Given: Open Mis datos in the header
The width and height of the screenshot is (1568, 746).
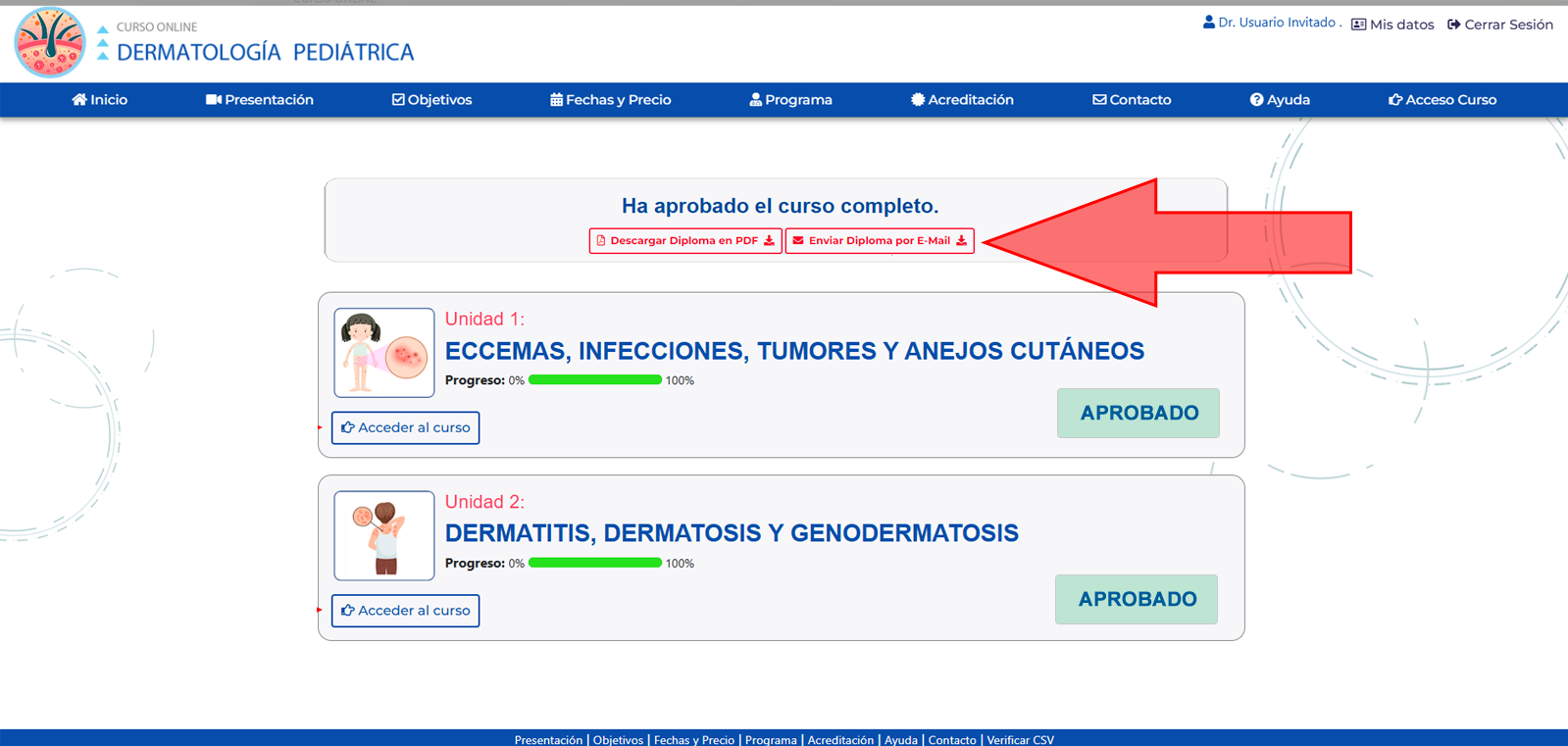Looking at the screenshot, I should coord(1392,25).
